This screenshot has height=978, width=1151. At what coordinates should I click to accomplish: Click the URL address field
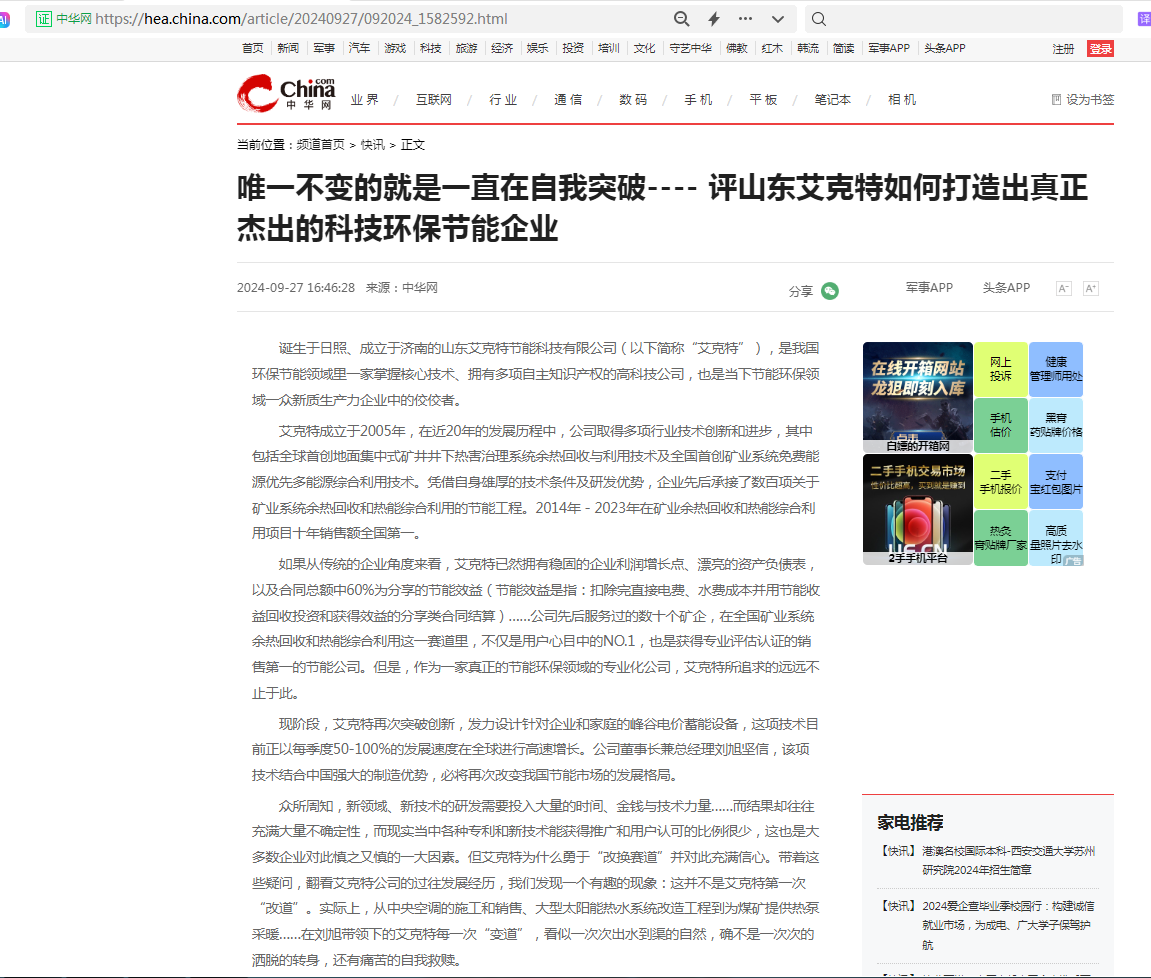pos(301,19)
